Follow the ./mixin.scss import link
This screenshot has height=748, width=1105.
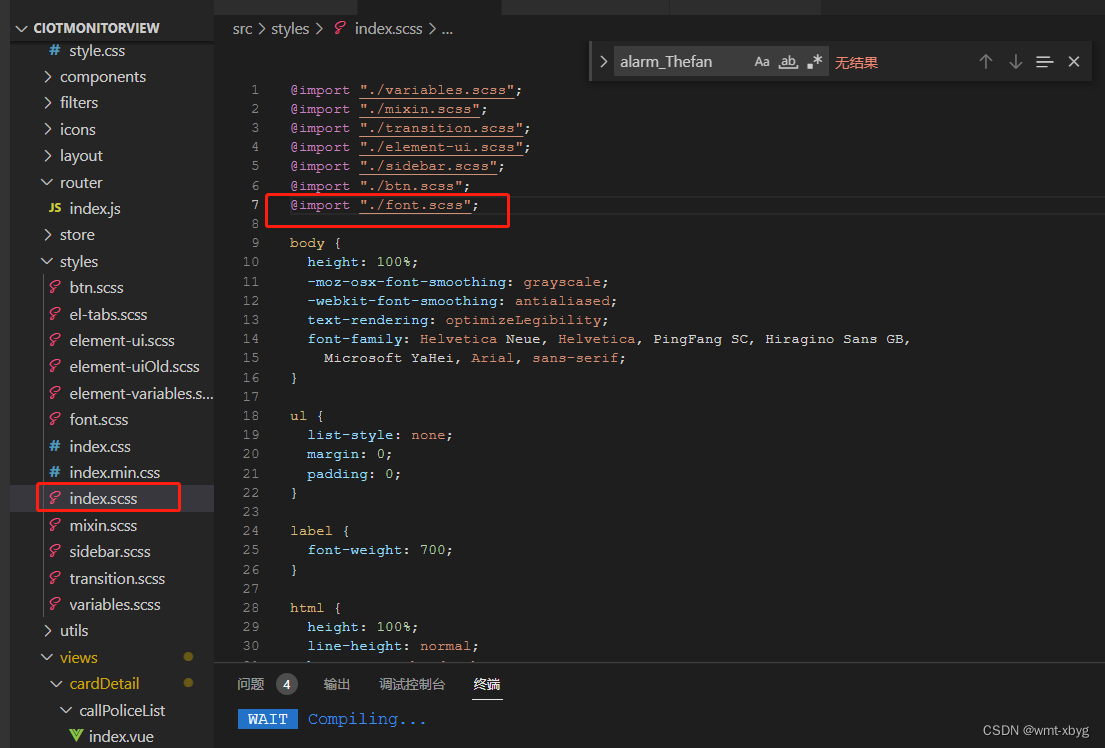(x=420, y=109)
